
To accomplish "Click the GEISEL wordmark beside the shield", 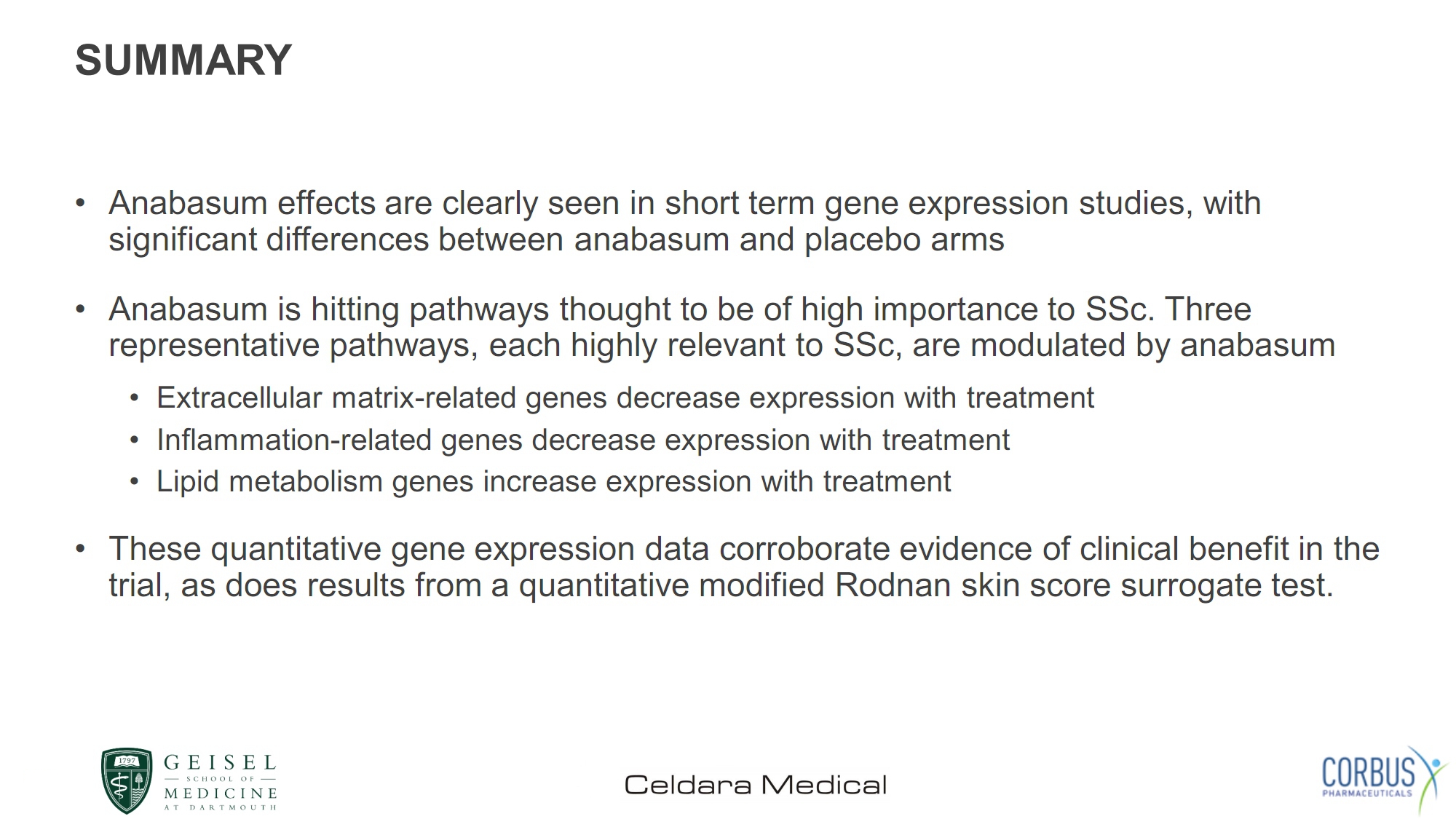I will pyautogui.click(x=220, y=763).
